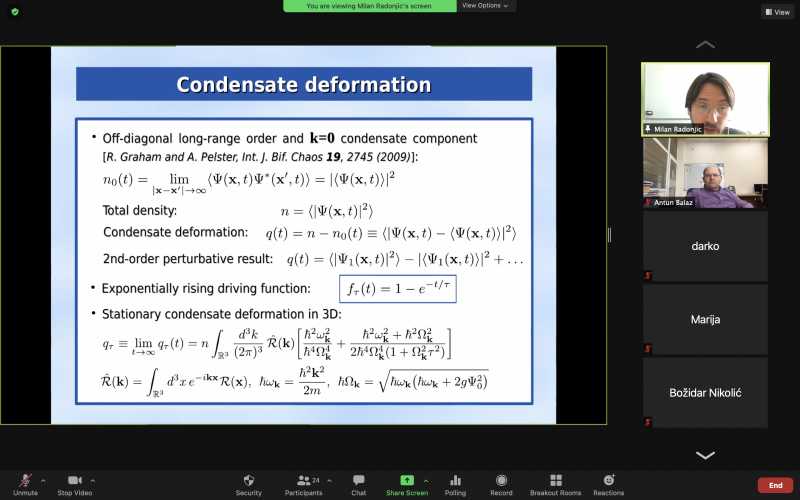The height and width of the screenshot is (500, 800).
Task: Open the View Options dropdown
Action: [487, 6]
